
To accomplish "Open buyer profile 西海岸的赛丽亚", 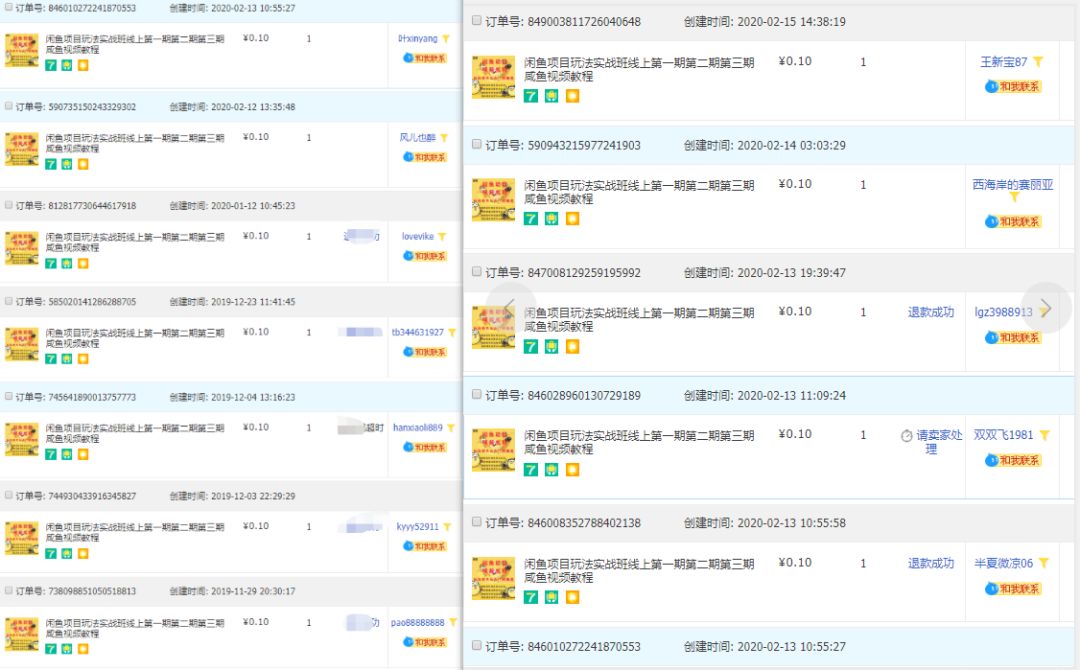I will [1012, 185].
